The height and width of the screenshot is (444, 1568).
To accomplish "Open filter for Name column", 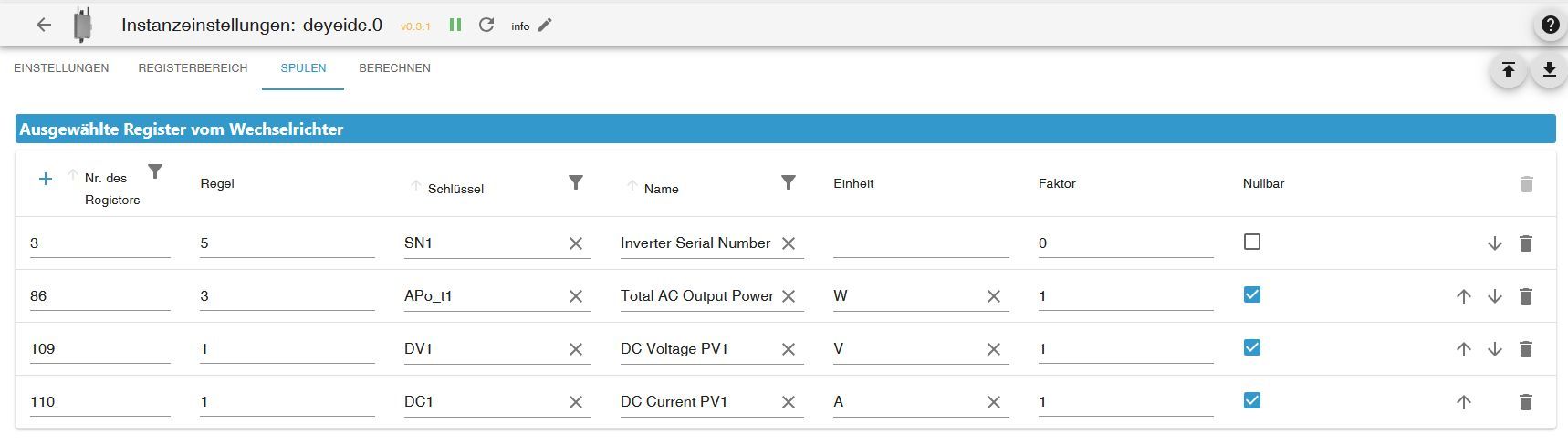I will tap(789, 183).
